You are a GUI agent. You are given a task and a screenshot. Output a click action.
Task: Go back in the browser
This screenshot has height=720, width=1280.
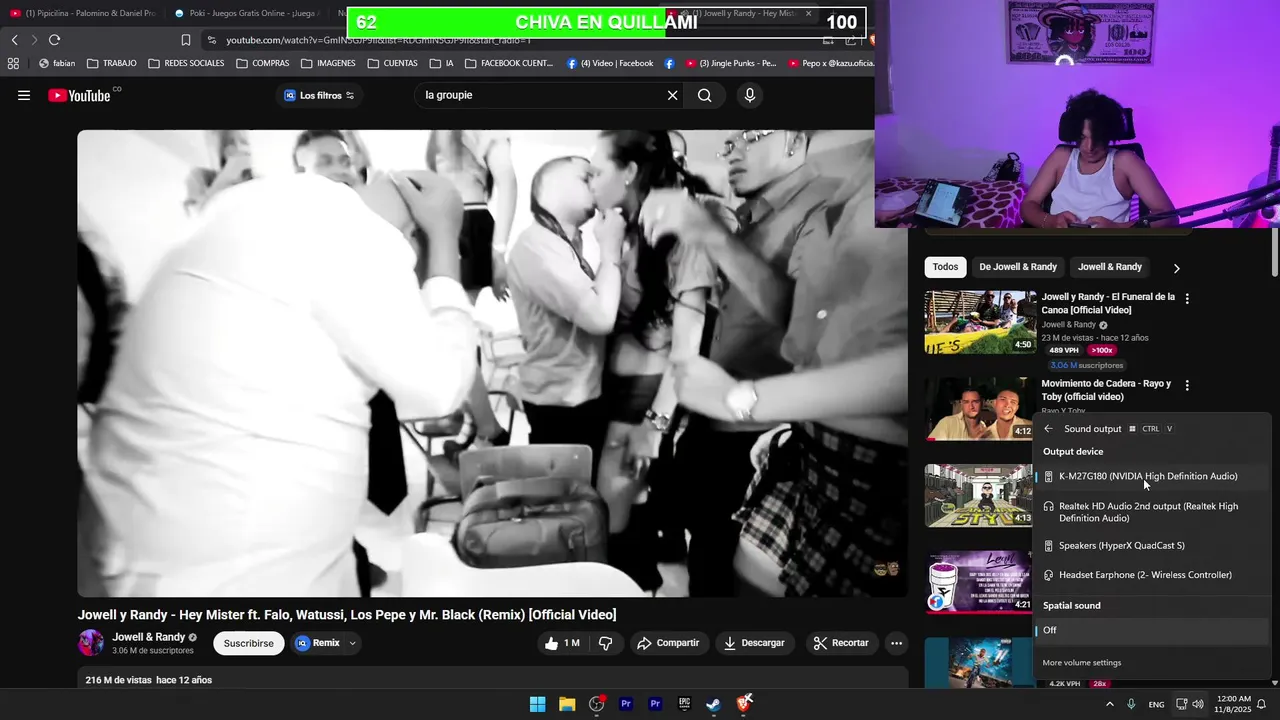14,40
